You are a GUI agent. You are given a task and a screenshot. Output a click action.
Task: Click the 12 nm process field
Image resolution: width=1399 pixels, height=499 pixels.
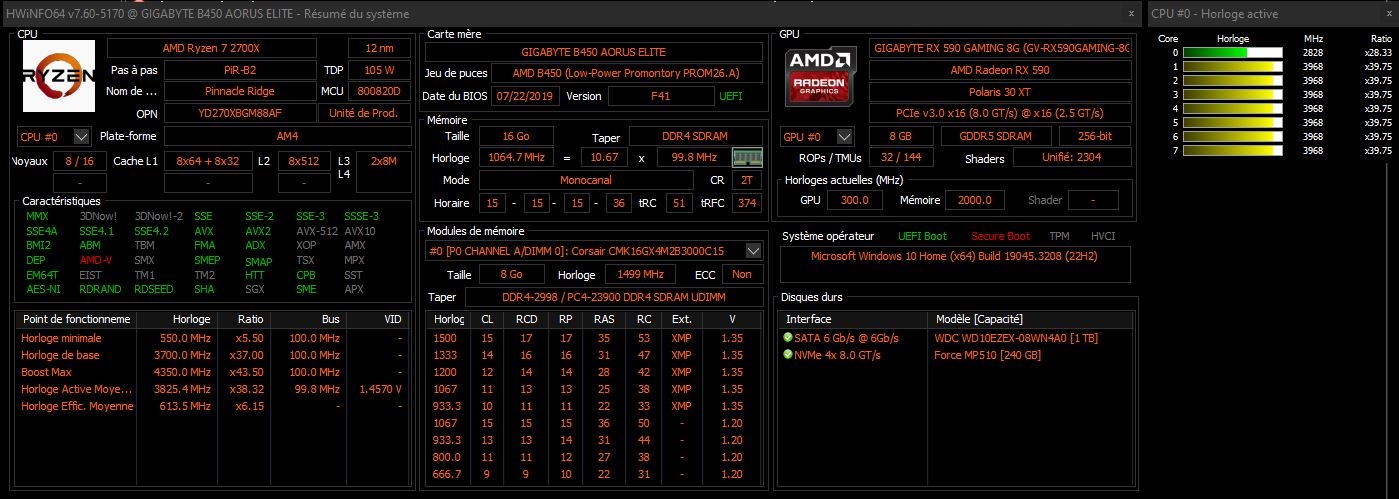(379, 48)
